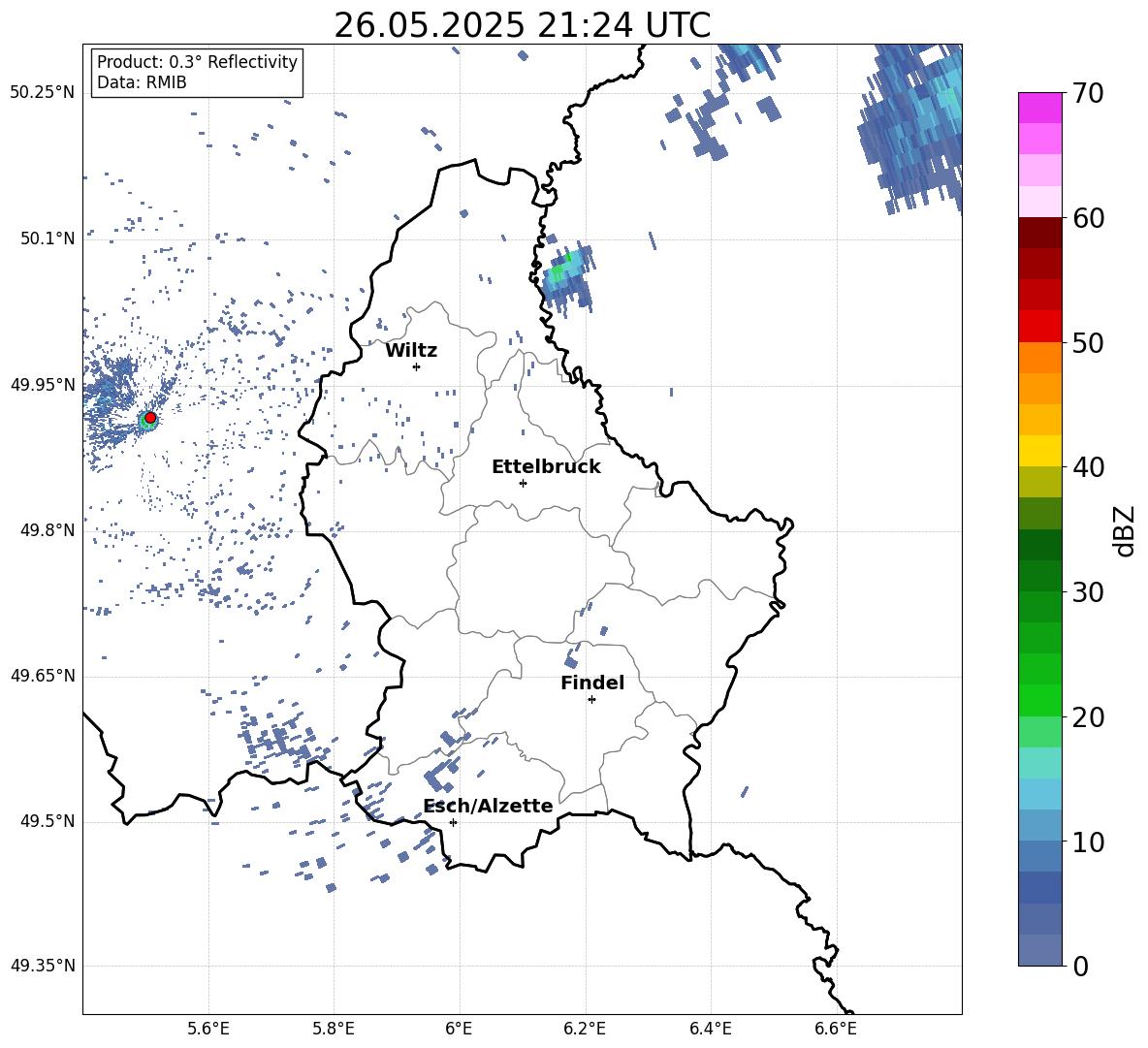1148x1048 pixels.
Task: Click the 60 colorbar tick label
Action: point(1088,218)
